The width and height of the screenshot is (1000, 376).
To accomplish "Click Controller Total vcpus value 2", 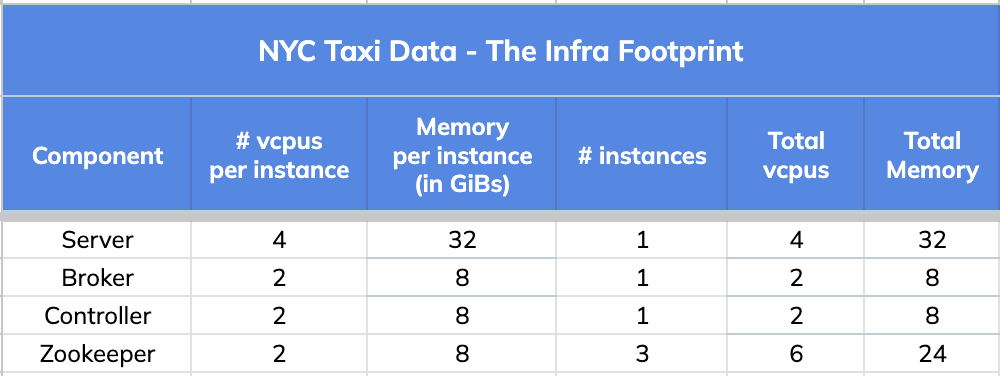I will pyautogui.click(x=796, y=315).
